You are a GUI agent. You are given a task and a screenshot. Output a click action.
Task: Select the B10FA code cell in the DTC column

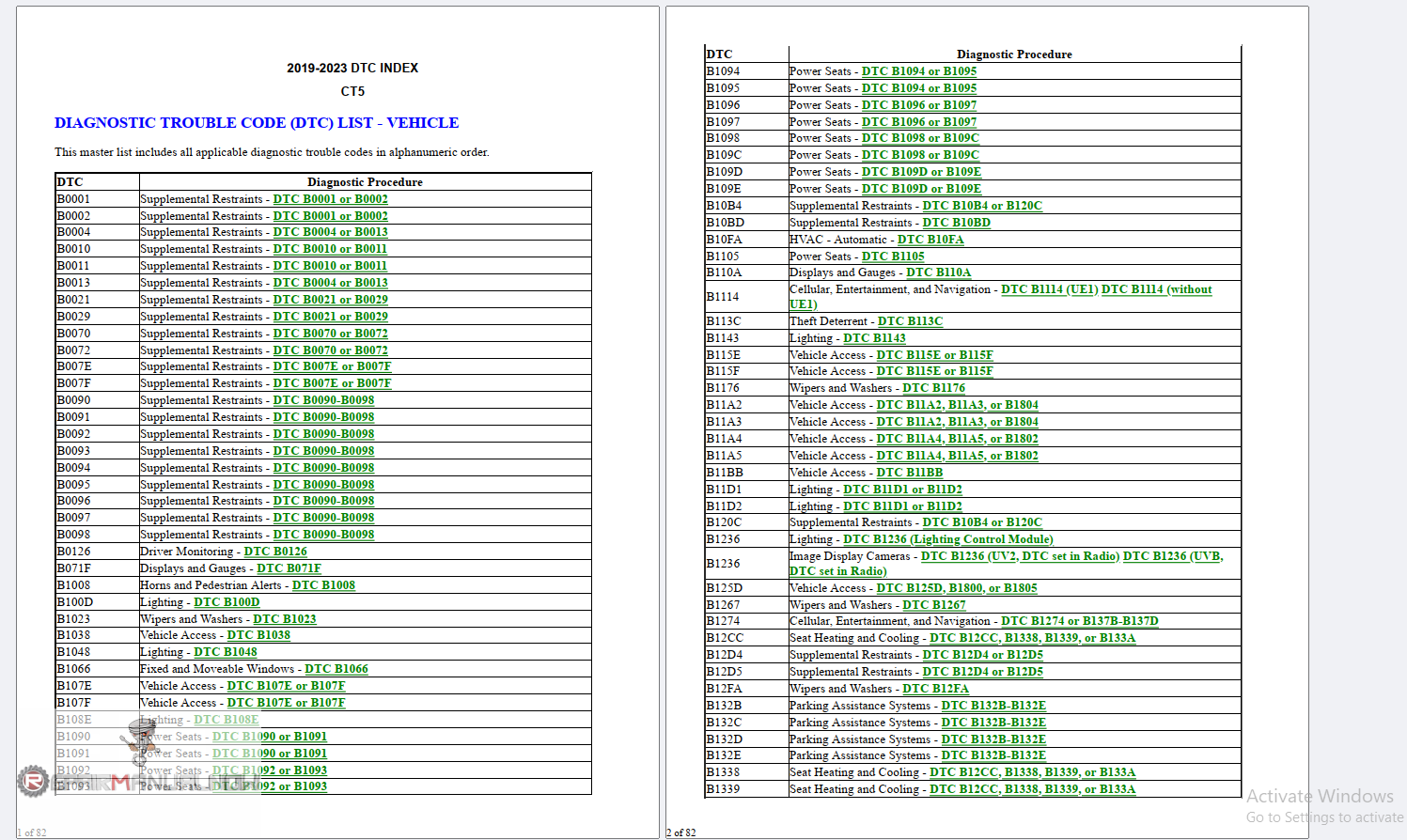pyautogui.click(x=747, y=240)
